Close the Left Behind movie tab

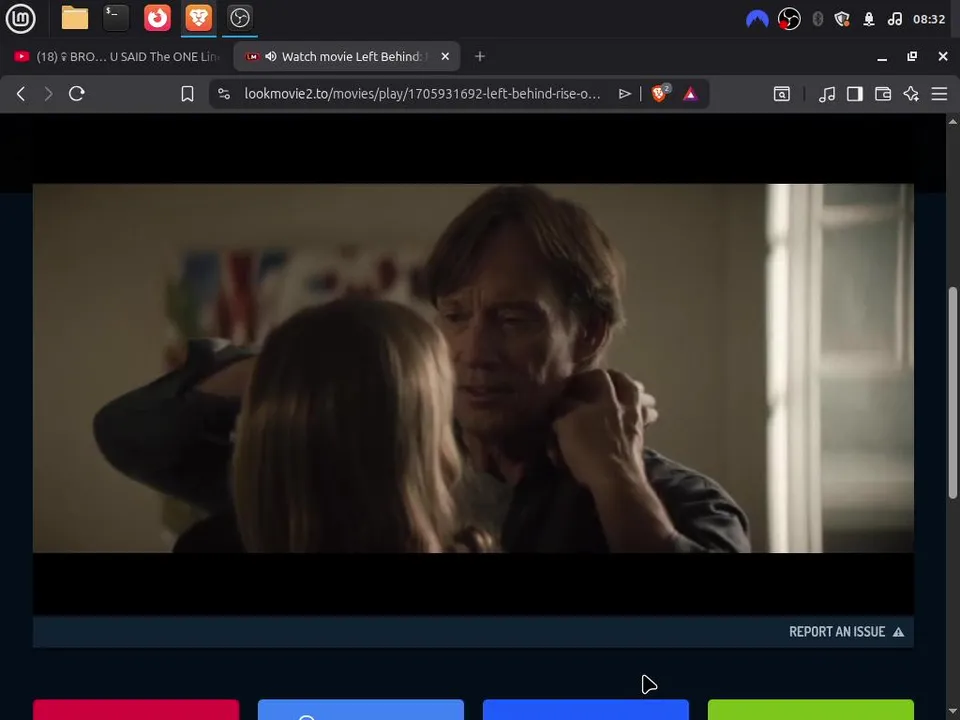coord(445,56)
